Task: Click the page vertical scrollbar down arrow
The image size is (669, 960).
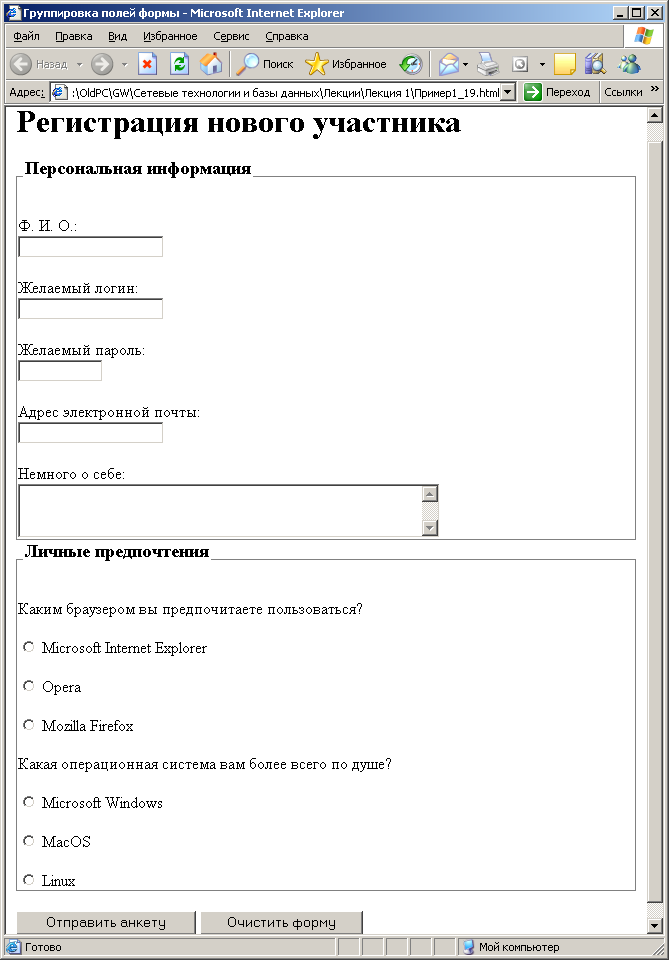Action: coord(654,925)
